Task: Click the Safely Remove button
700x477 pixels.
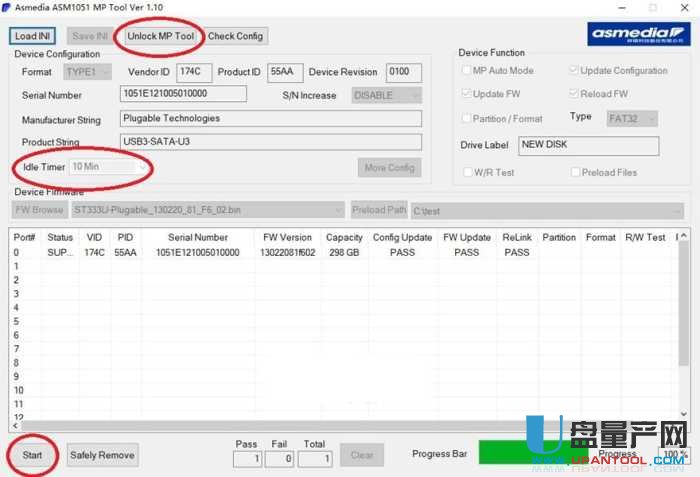Action: click(x=102, y=455)
